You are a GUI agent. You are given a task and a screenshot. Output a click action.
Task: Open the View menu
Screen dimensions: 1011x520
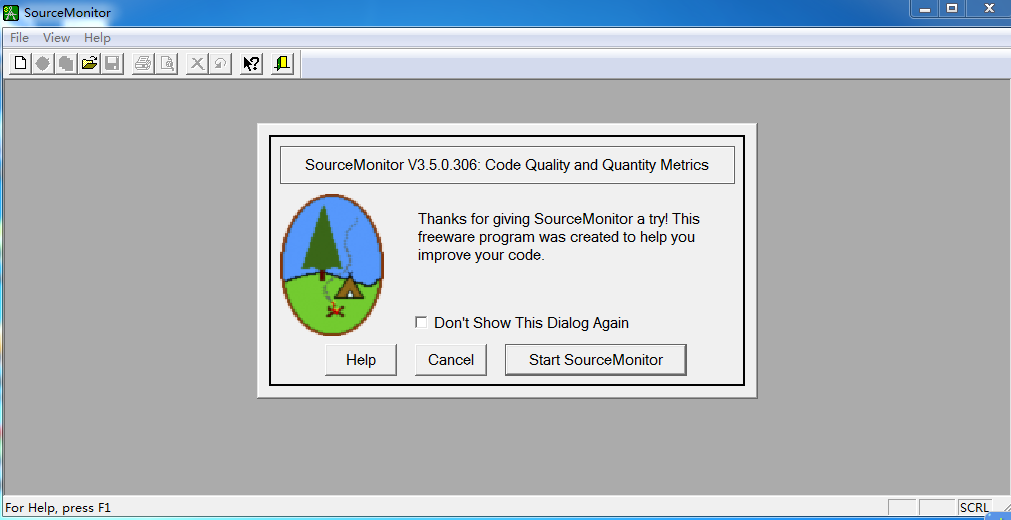tap(57, 37)
